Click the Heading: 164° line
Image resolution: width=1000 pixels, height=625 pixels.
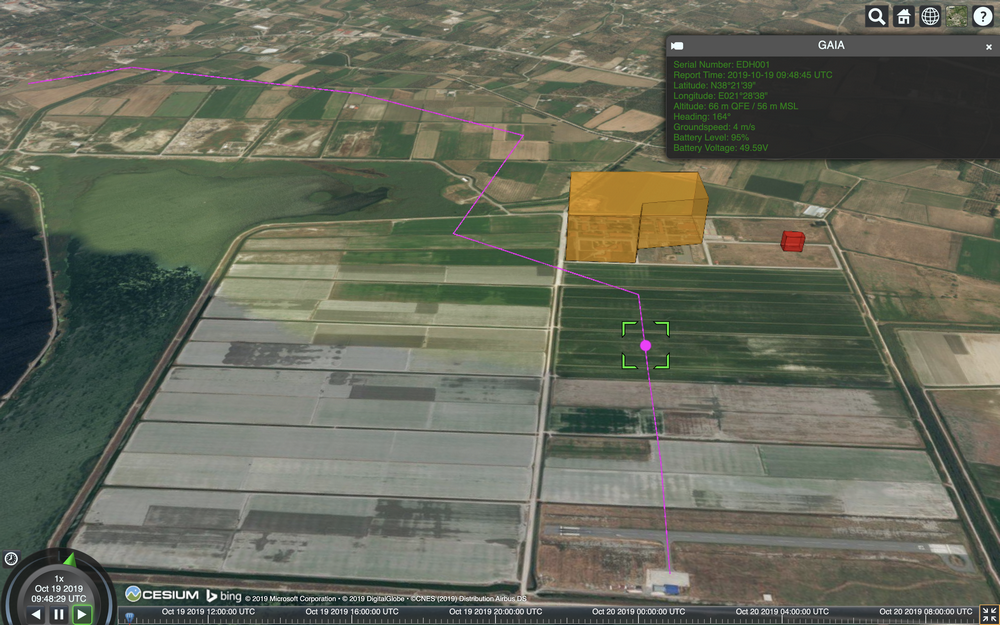click(700, 117)
